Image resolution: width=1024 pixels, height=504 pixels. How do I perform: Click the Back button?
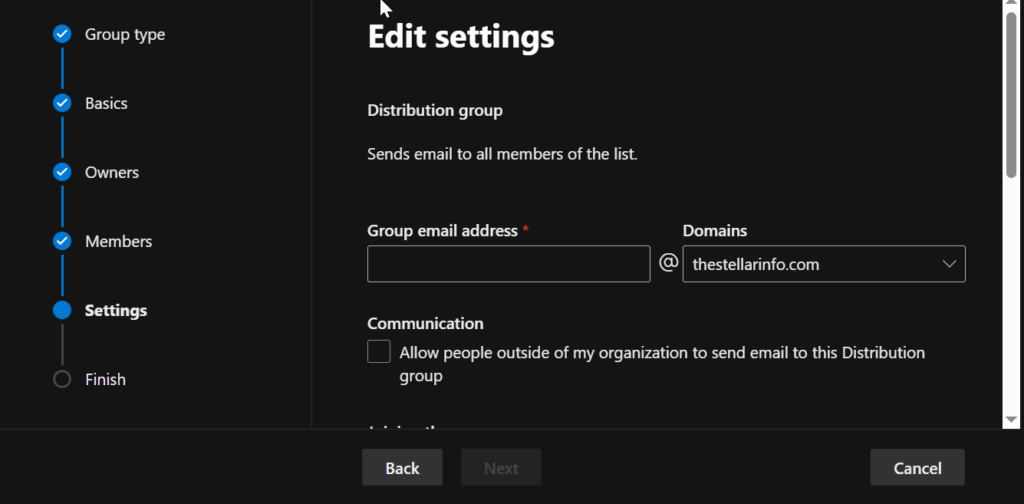(x=402, y=468)
